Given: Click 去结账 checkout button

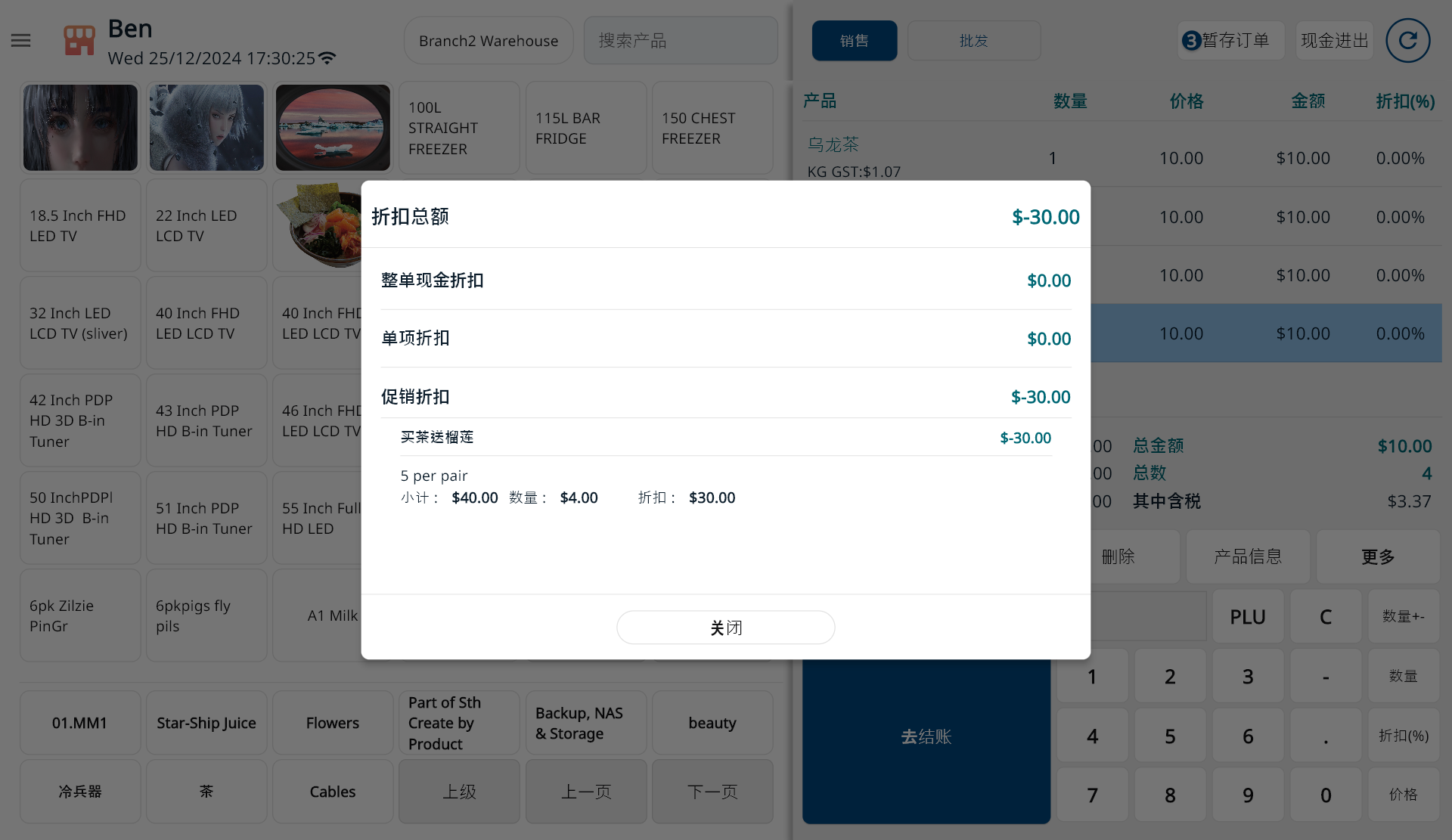Looking at the screenshot, I should [926, 741].
